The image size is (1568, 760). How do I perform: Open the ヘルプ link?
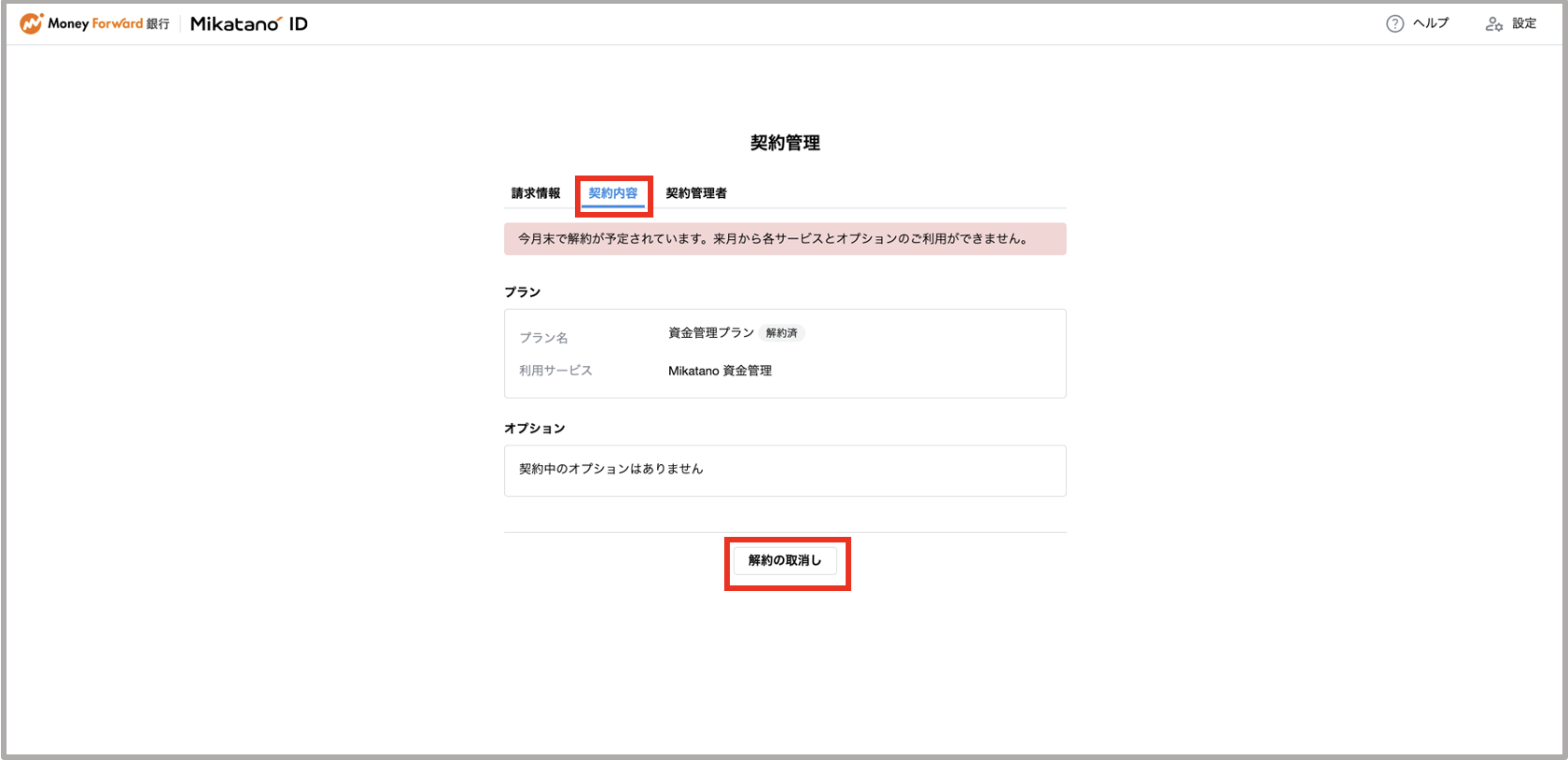point(1431,23)
